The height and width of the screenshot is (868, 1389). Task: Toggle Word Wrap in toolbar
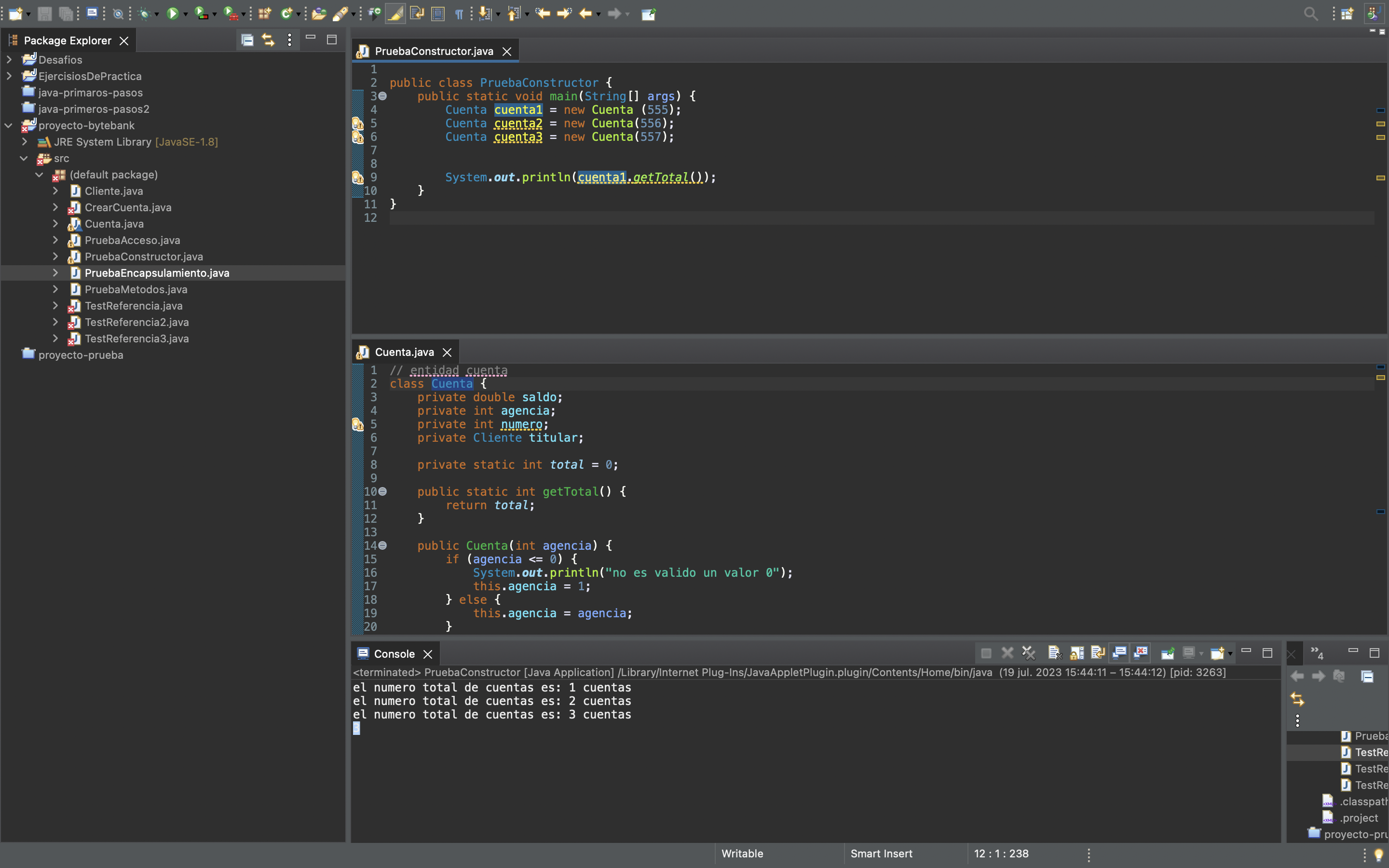click(417, 14)
